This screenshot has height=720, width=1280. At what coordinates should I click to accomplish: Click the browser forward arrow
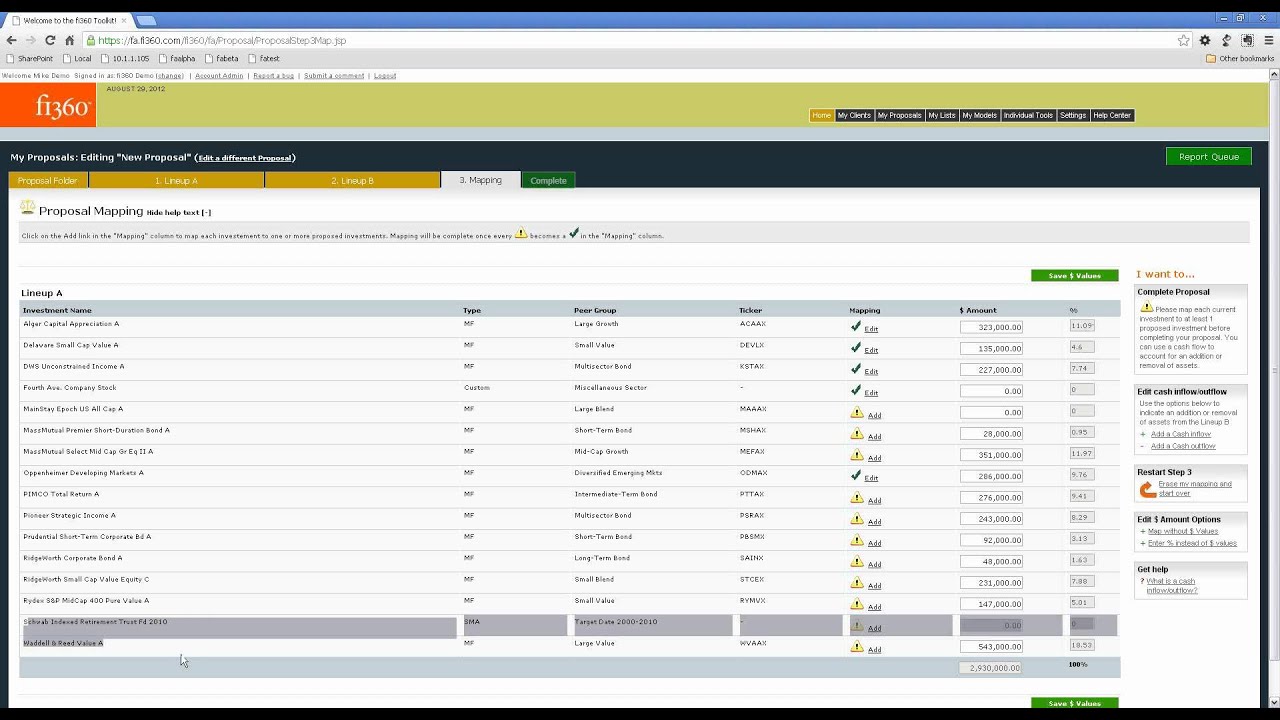pyautogui.click(x=30, y=40)
